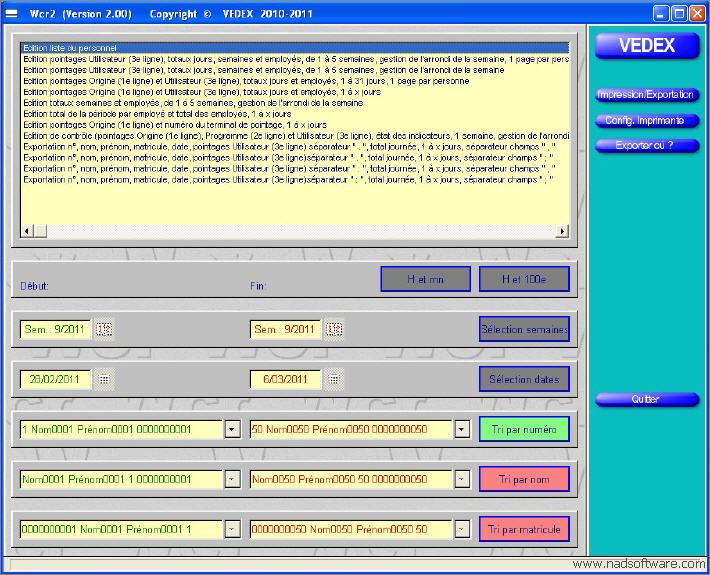Select report with '1 page par pers' at end
The height and width of the screenshot is (575, 710).
click(x=295, y=59)
